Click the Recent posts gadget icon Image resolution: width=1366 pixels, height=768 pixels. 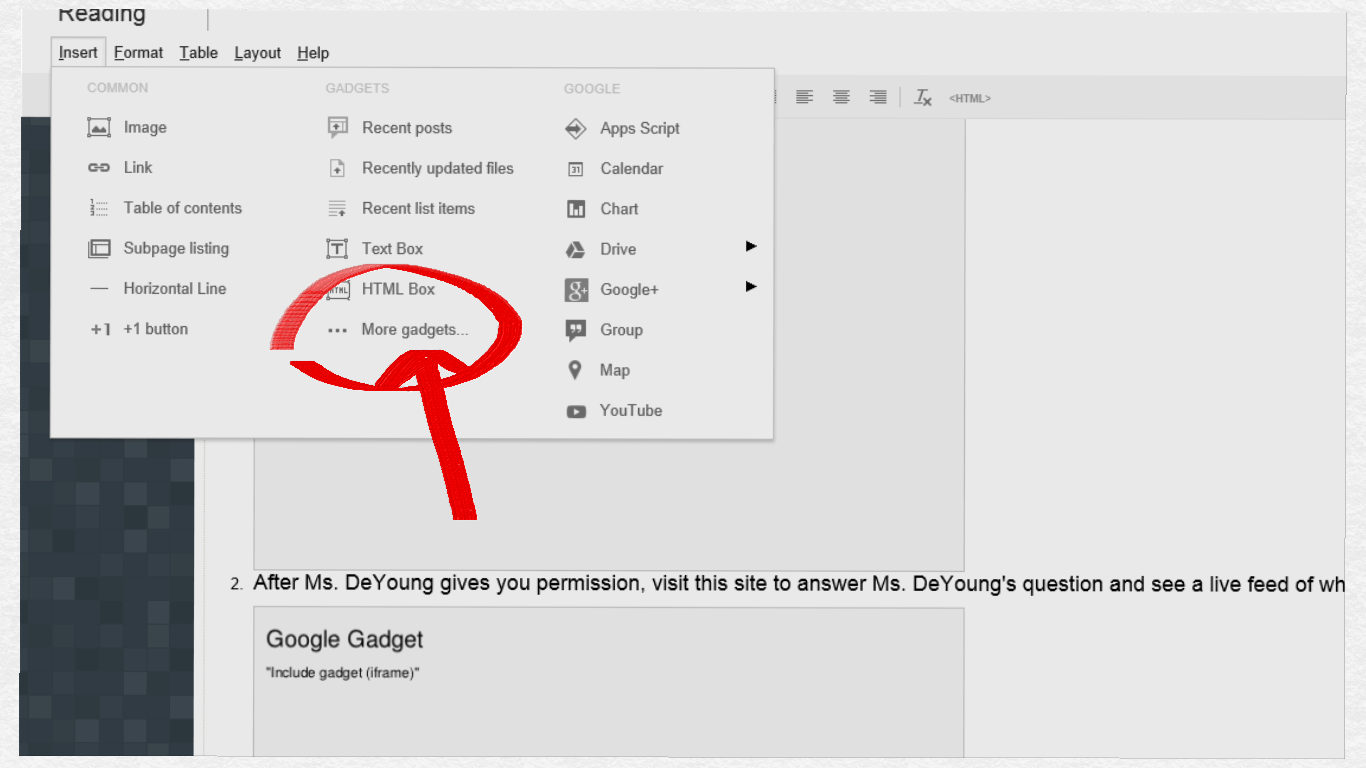point(338,128)
